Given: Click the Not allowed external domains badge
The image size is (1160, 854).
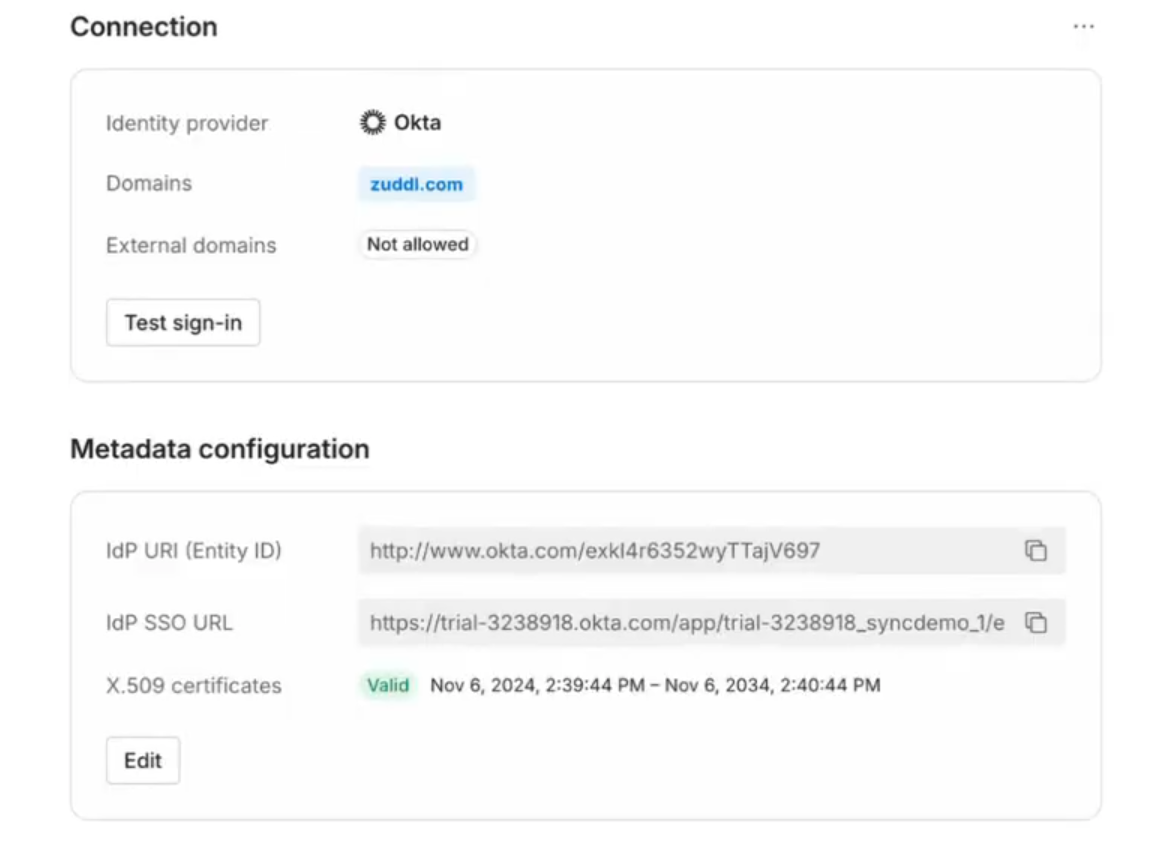Looking at the screenshot, I should coord(417,244).
